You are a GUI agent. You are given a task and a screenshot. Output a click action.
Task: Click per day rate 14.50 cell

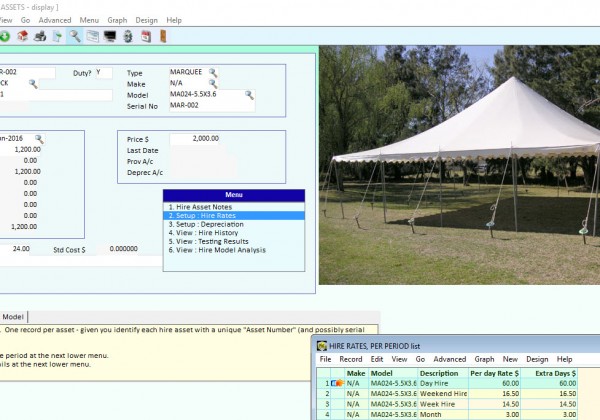[494, 404]
